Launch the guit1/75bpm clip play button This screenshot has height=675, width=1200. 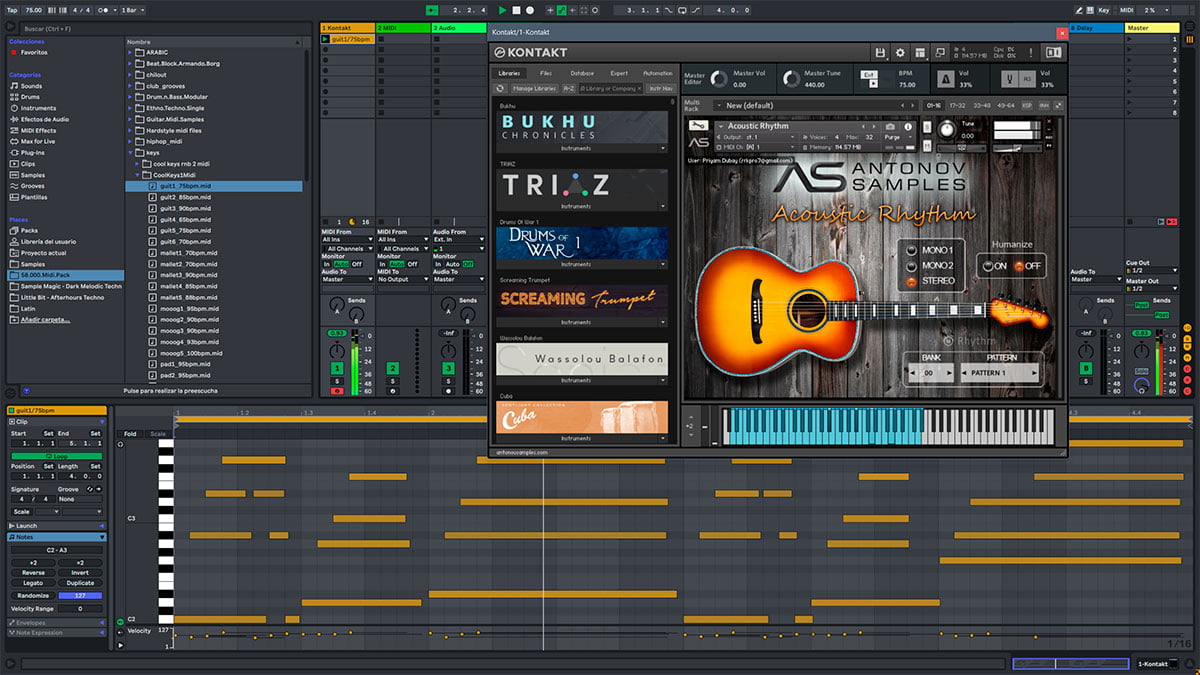pyautogui.click(x=325, y=39)
